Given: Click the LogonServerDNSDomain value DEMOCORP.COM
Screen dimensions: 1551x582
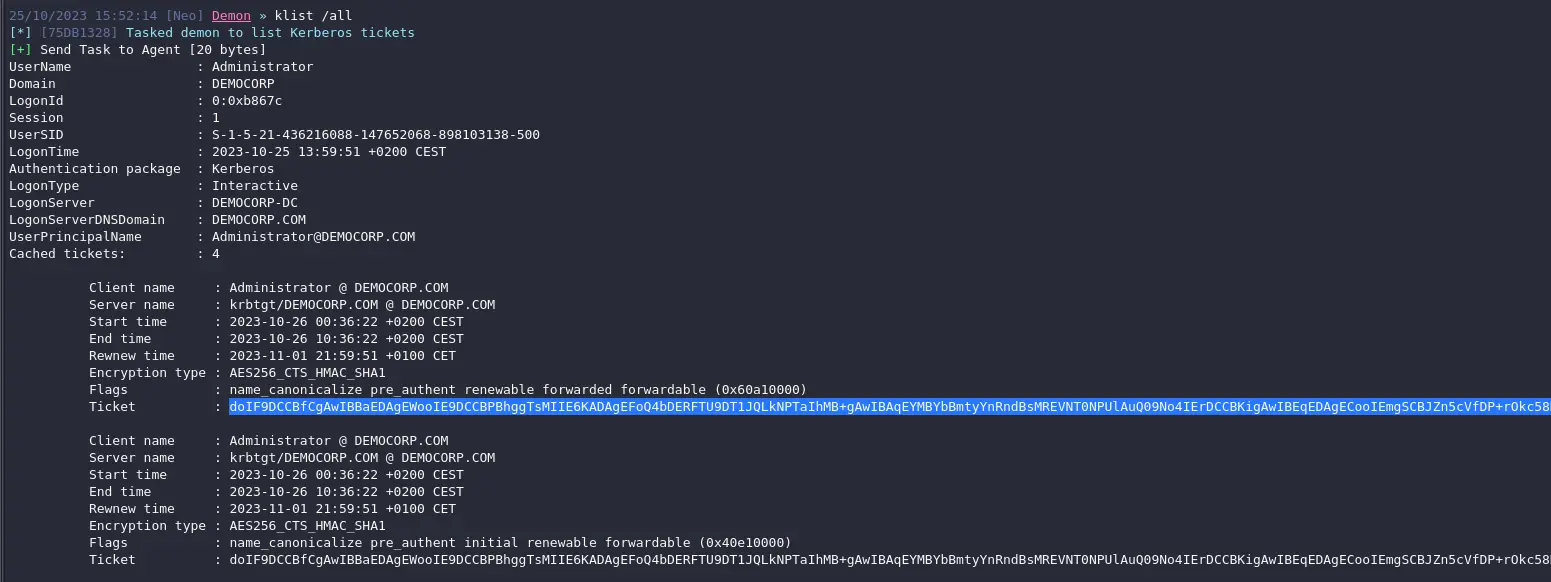Looking at the screenshot, I should click(259, 220).
